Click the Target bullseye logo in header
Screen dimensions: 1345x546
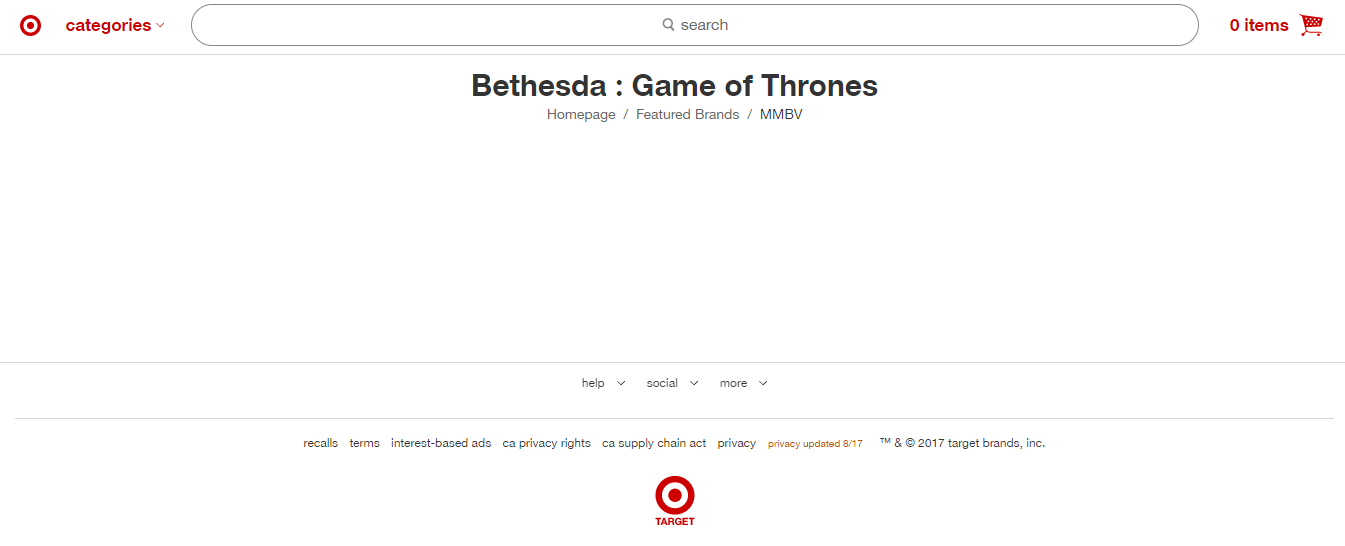pyautogui.click(x=31, y=26)
